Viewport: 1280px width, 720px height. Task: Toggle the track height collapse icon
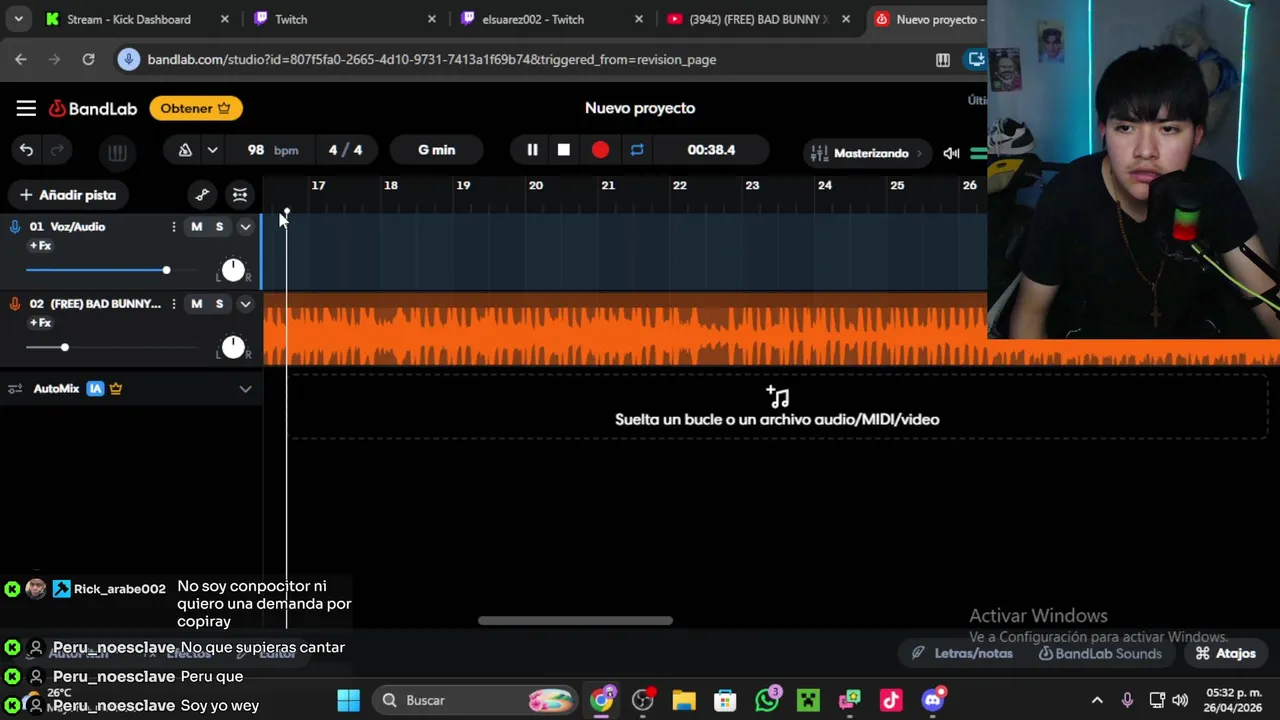pyautogui.click(x=240, y=195)
